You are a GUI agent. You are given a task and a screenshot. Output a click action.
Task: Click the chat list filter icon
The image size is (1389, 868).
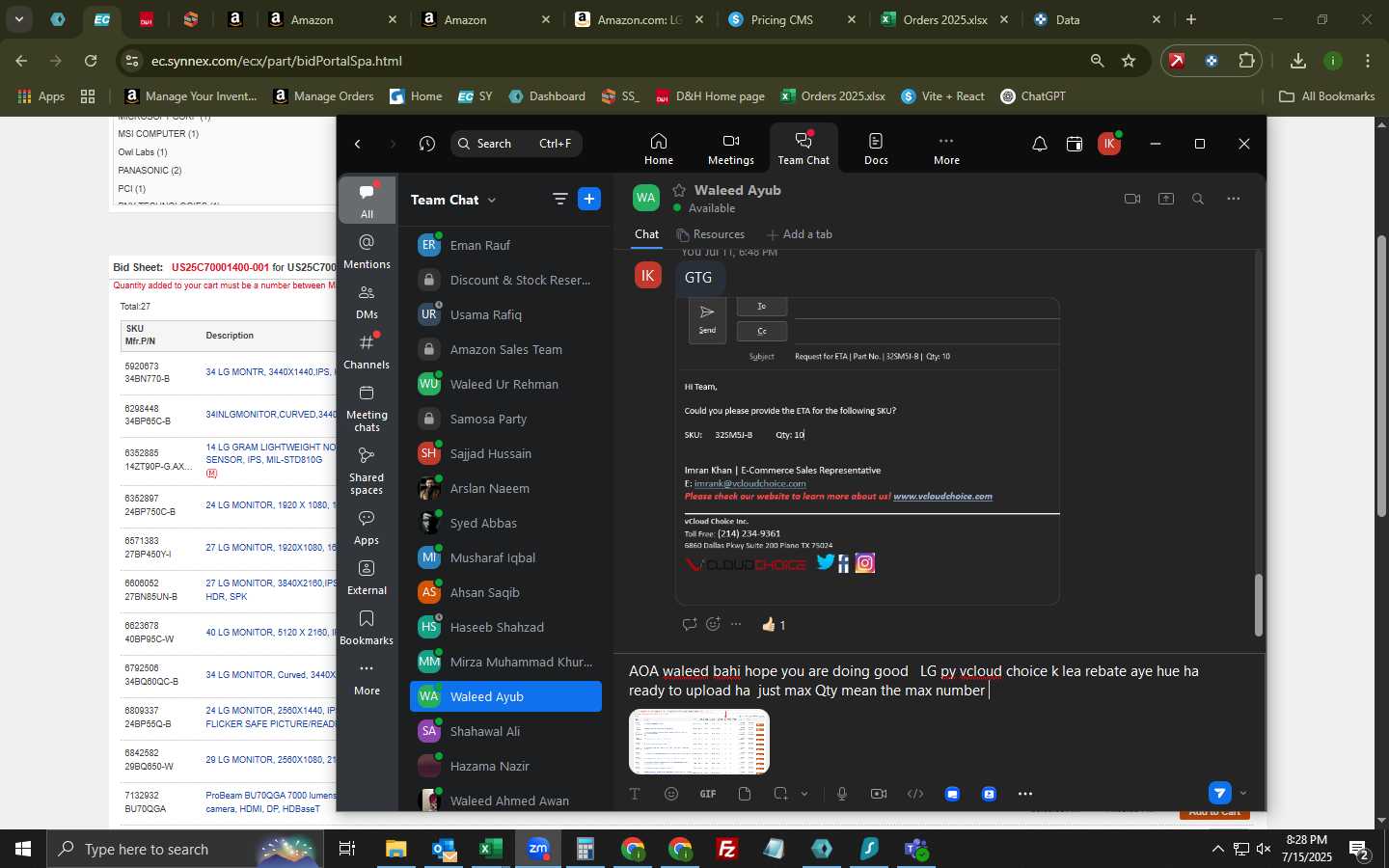(559, 199)
